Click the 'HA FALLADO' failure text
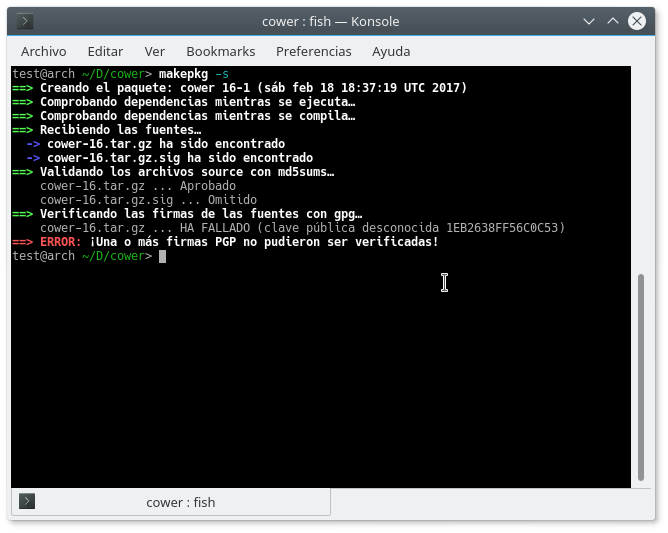The width and height of the screenshot is (668, 533). tap(215, 228)
